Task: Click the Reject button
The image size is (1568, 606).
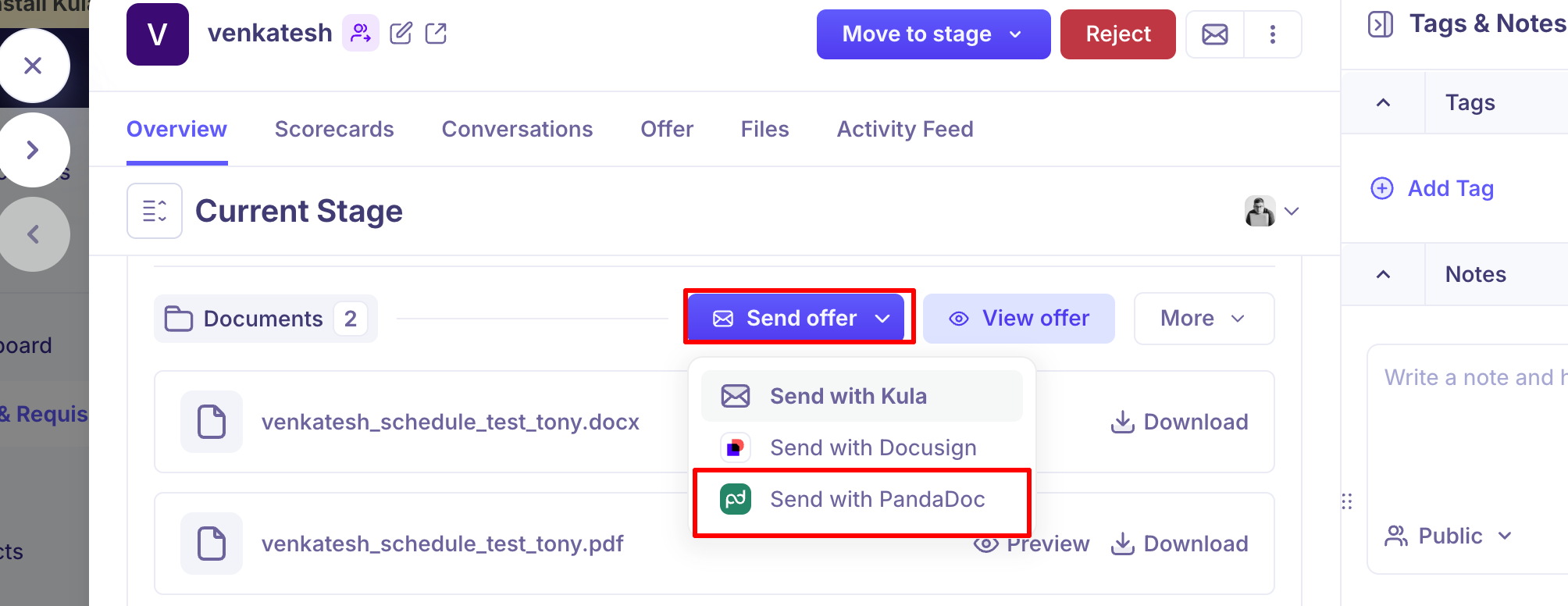Action: click(1117, 34)
